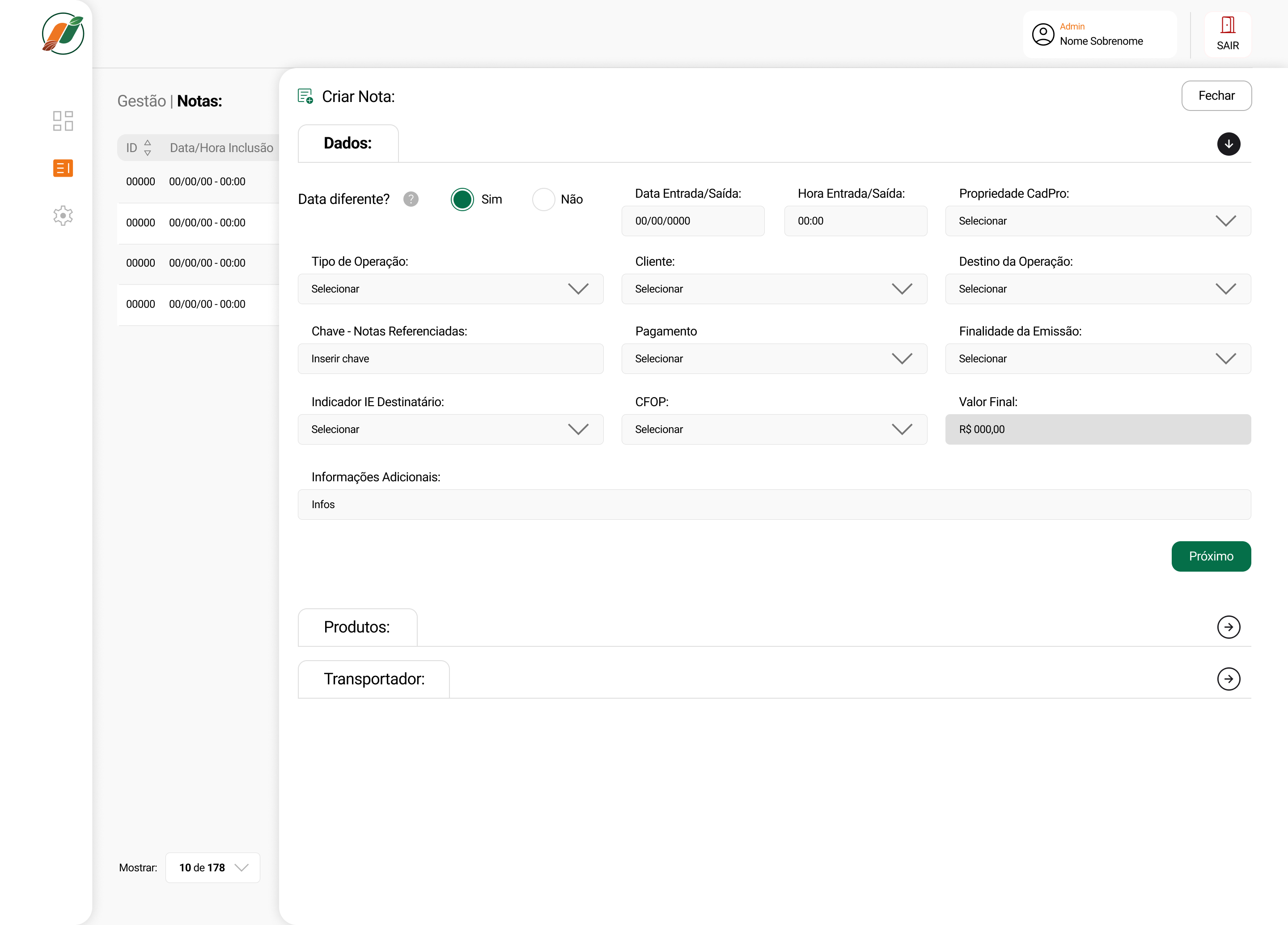Image resolution: width=1288 pixels, height=925 pixels.
Task: Click the Próximo button
Action: click(1211, 556)
